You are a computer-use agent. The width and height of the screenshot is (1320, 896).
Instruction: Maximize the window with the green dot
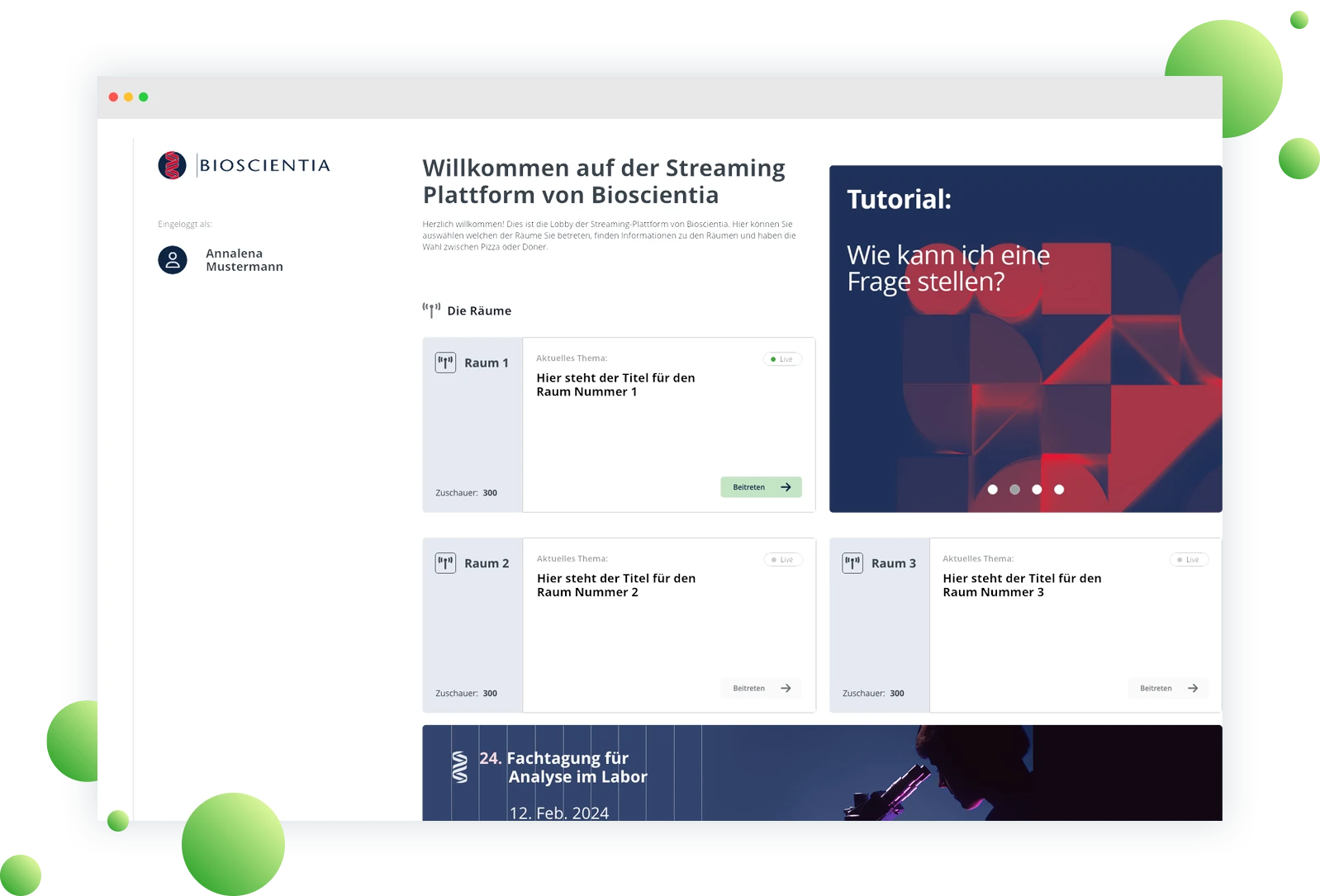coord(143,97)
